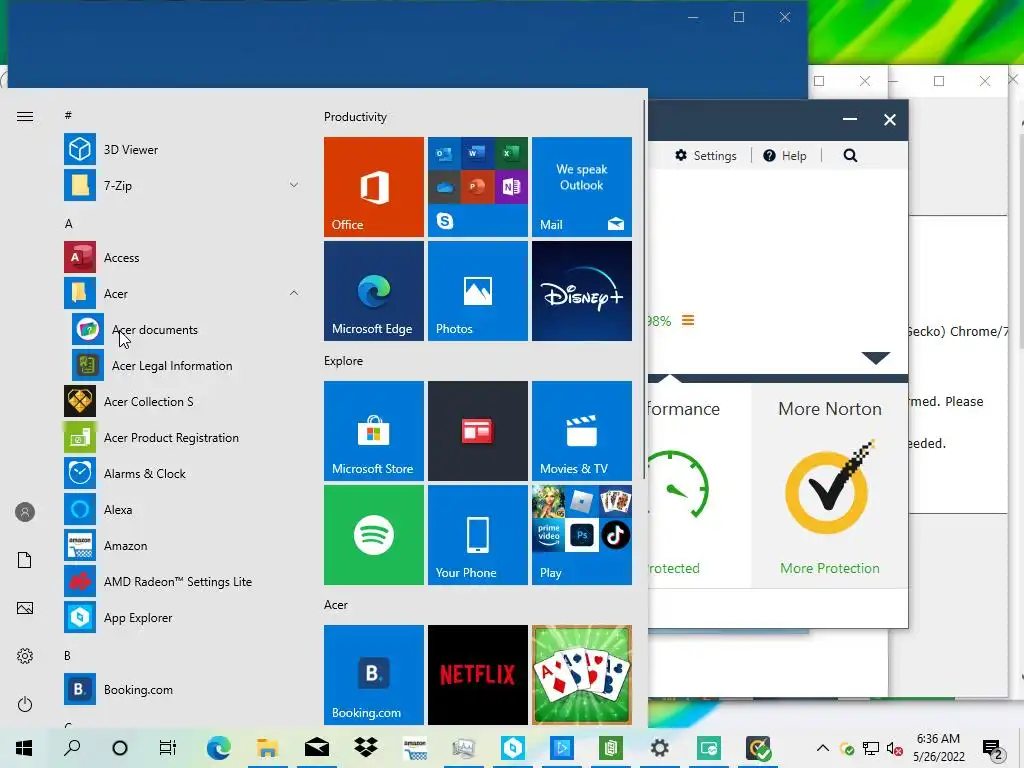Screen dimensions: 1024x768
Task: Open Norton from the taskbar
Action: point(758,748)
